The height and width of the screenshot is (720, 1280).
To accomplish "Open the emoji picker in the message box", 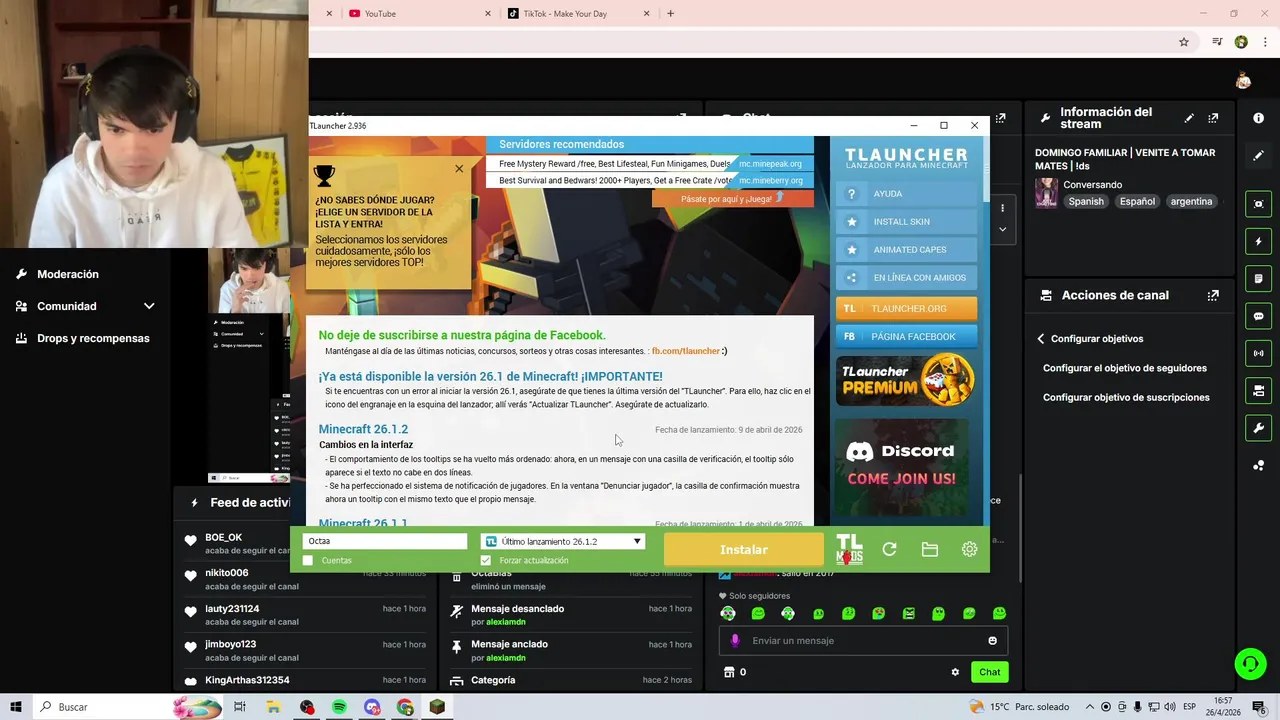I will (992, 641).
